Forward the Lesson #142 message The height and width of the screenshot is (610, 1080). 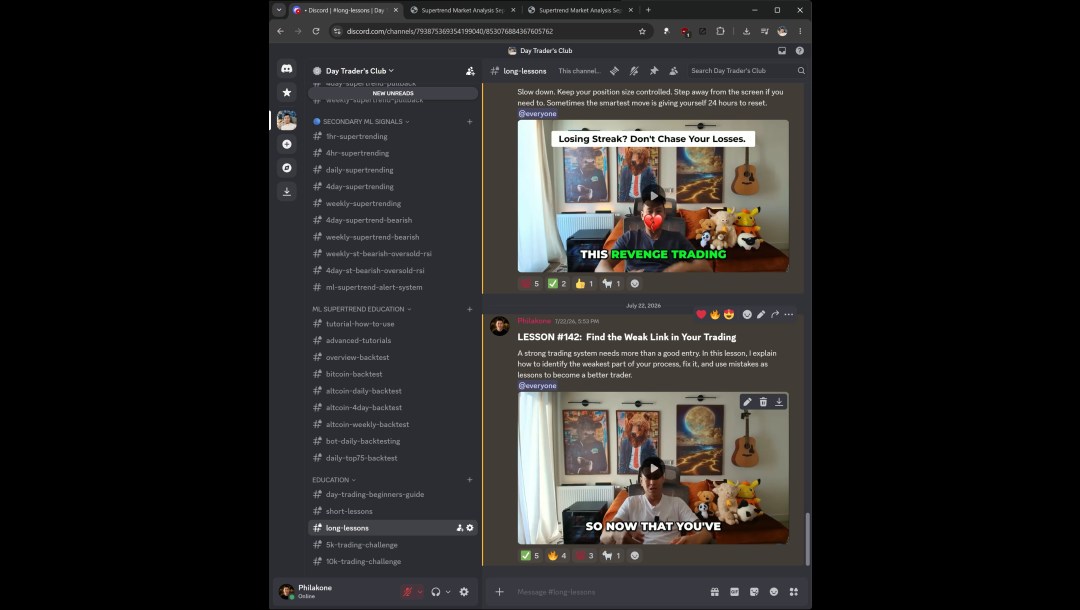tap(775, 315)
